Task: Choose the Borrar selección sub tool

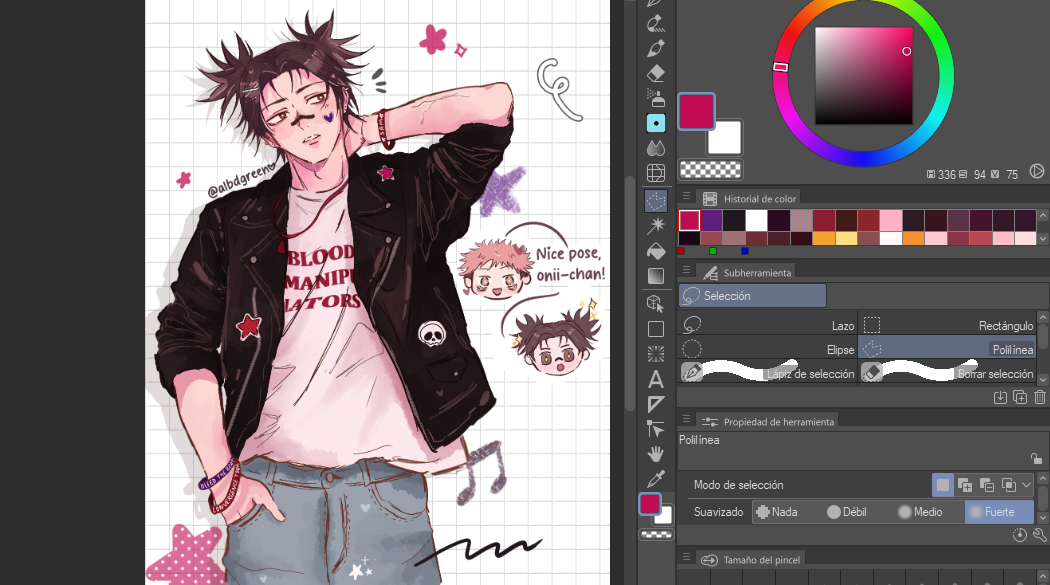Action: pos(948,373)
